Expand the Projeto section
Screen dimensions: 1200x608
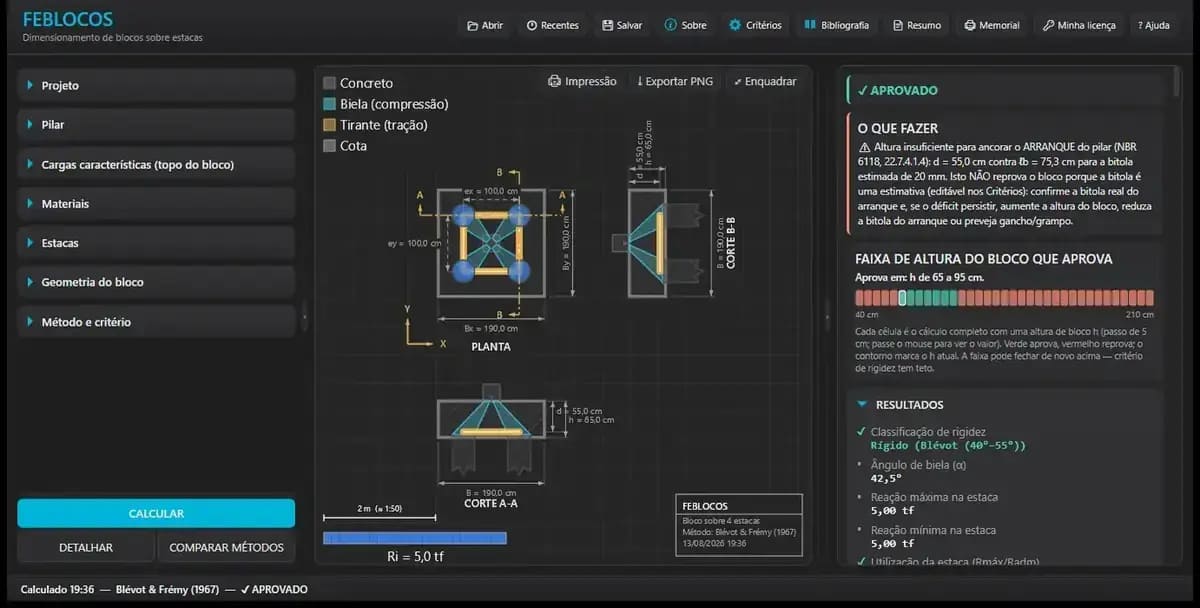tap(156, 86)
